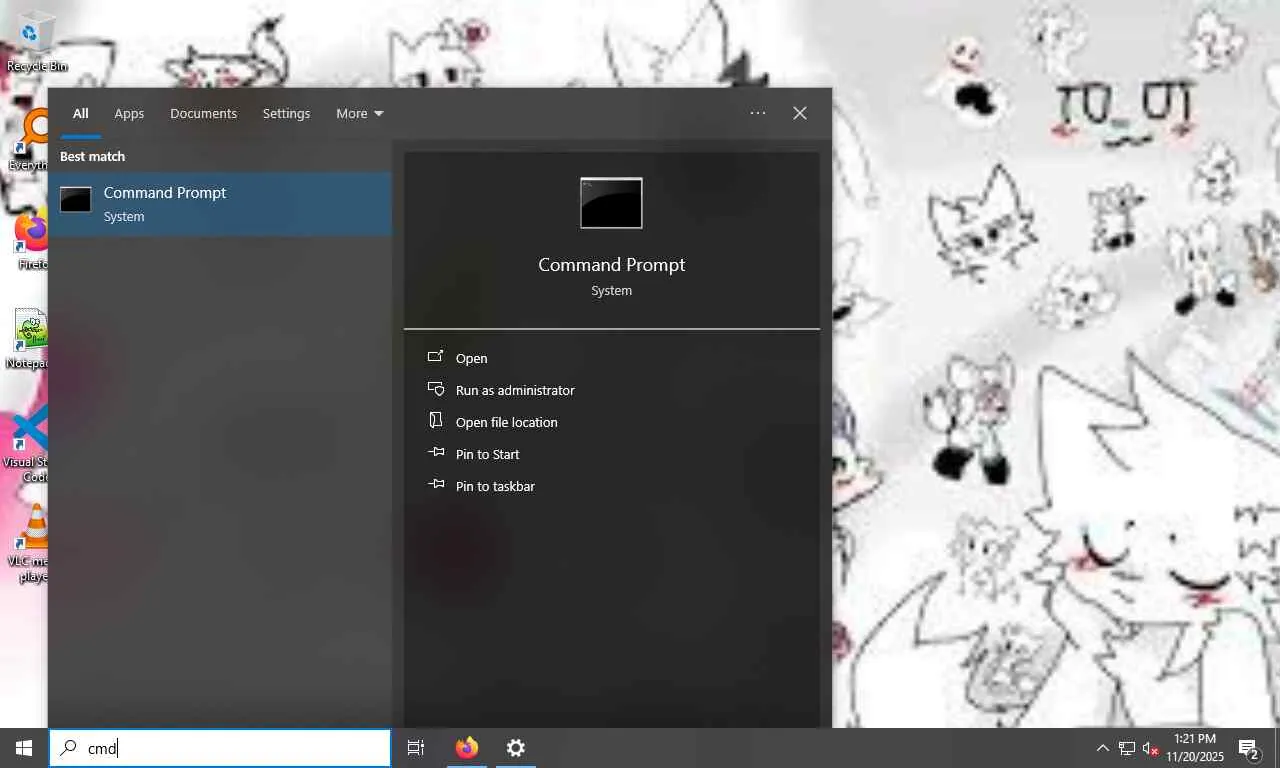The height and width of the screenshot is (768, 1280).
Task: Switch to the Apps tab
Action: click(x=129, y=113)
